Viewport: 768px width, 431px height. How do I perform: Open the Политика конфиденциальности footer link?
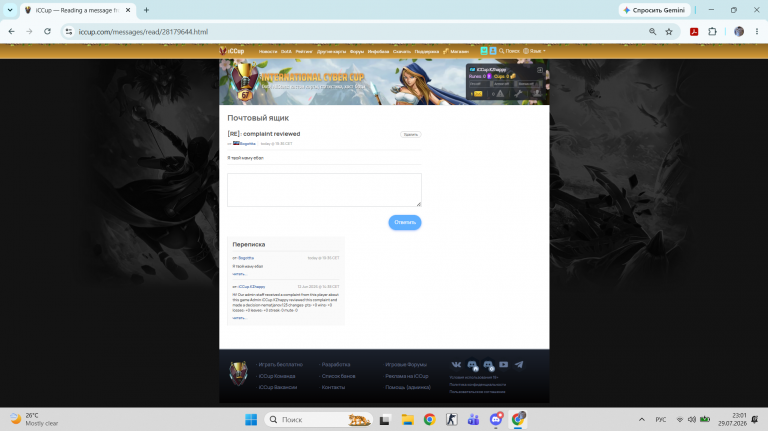(478, 384)
